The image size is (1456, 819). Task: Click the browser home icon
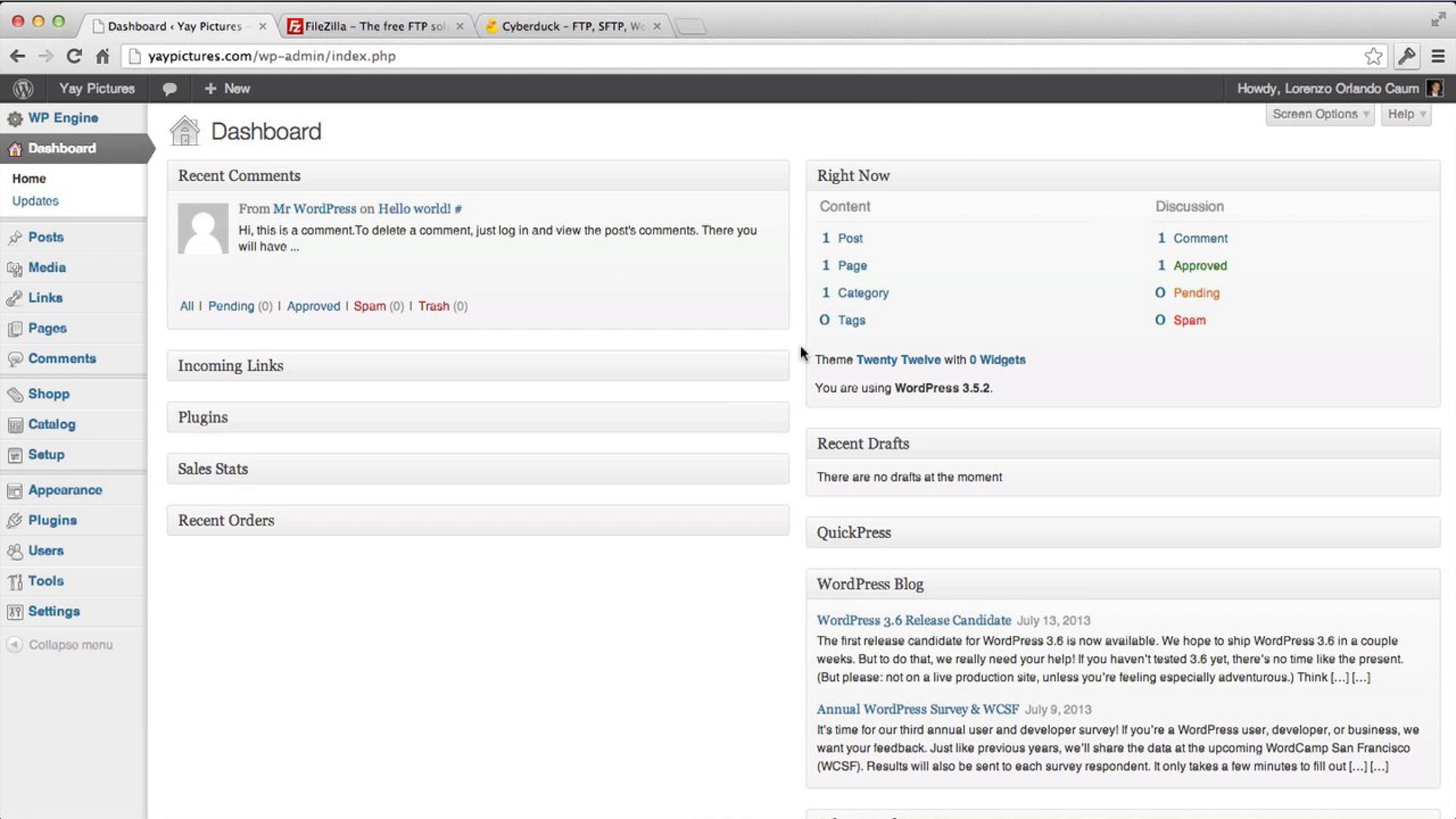pyautogui.click(x=103, y=56)
